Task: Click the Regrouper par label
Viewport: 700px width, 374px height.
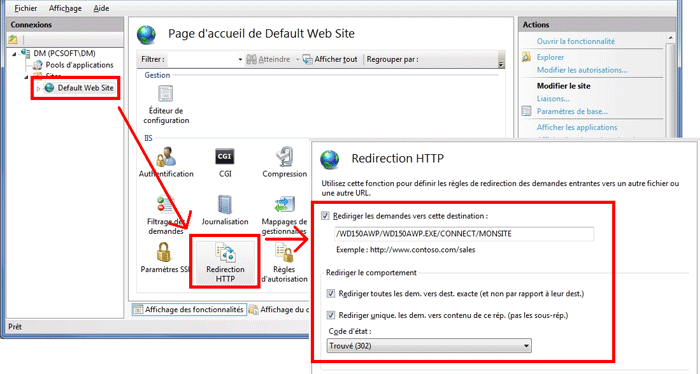Action: 392,59
